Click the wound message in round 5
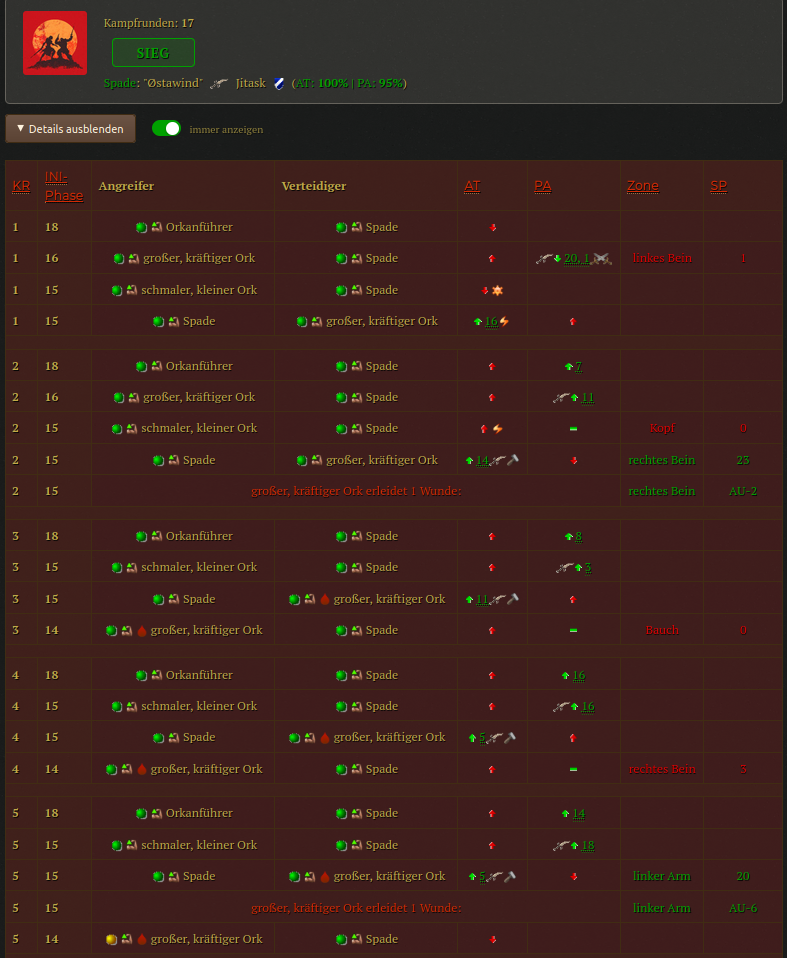This screenshot has height=958, width=787. [356, 909]
